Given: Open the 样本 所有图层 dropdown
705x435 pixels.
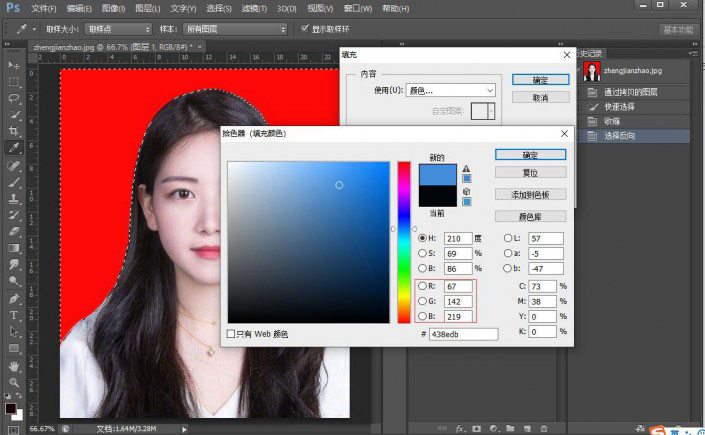Looking at the screenshot, I should [234, 29].
